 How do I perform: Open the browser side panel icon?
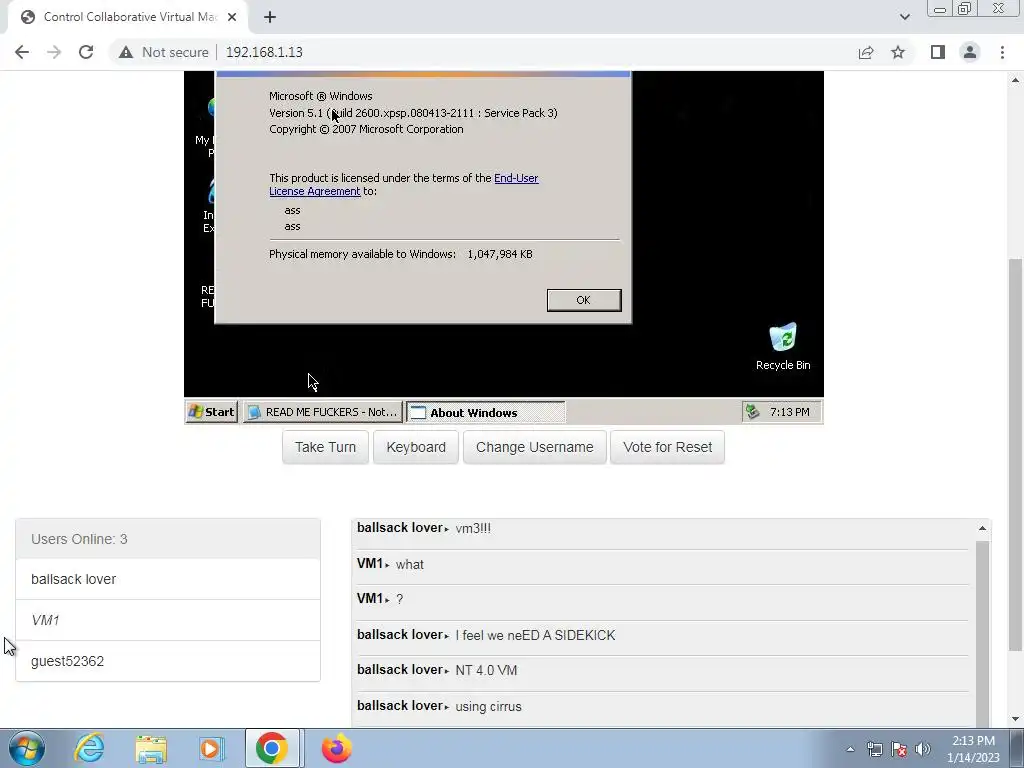[x=938, y=52]
